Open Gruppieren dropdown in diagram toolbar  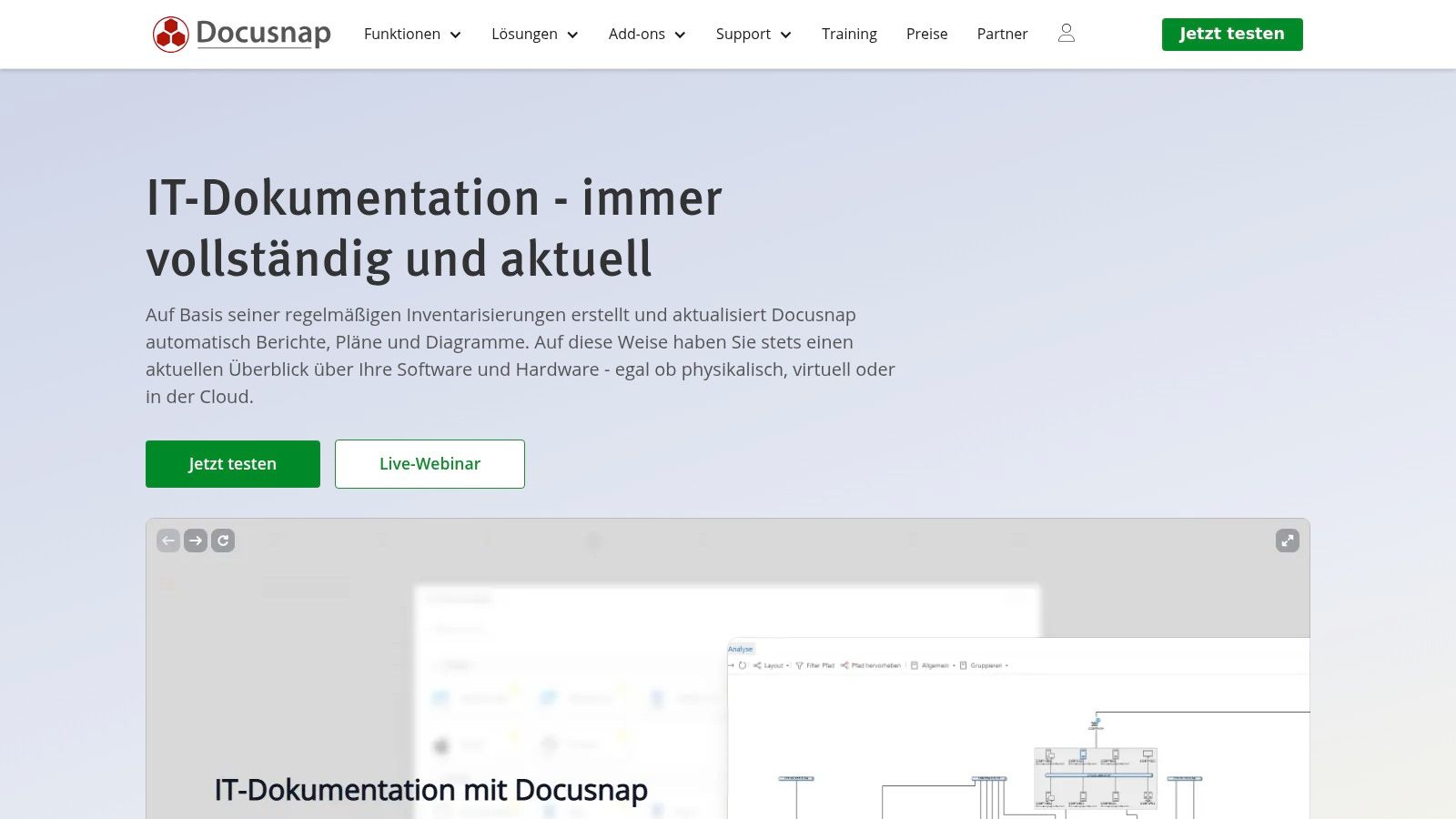point(985,665)
